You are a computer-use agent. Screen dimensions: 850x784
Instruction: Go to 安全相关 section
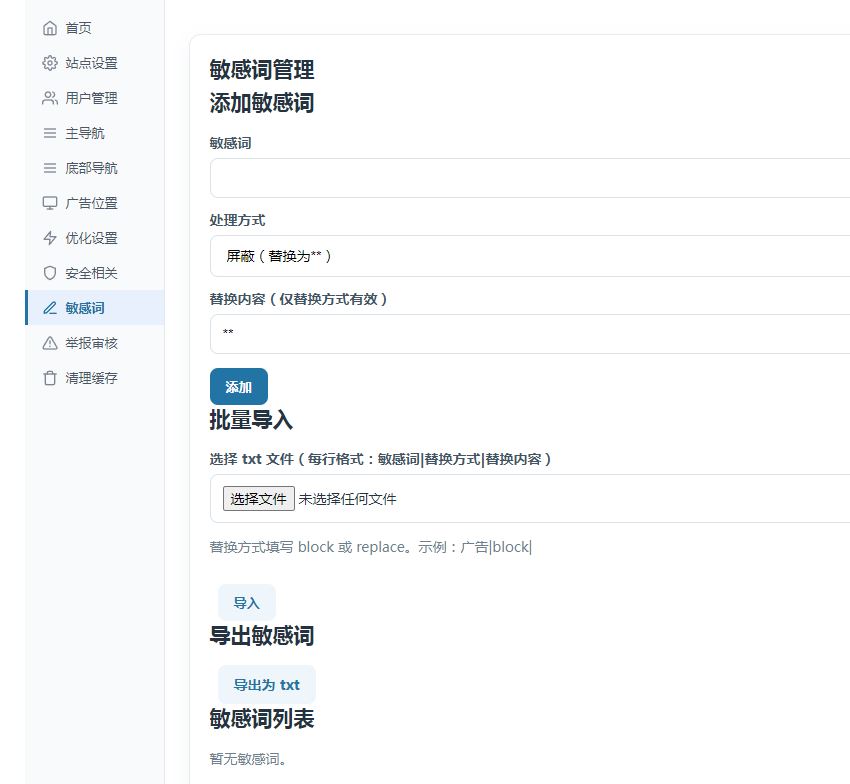pos(95,273)
